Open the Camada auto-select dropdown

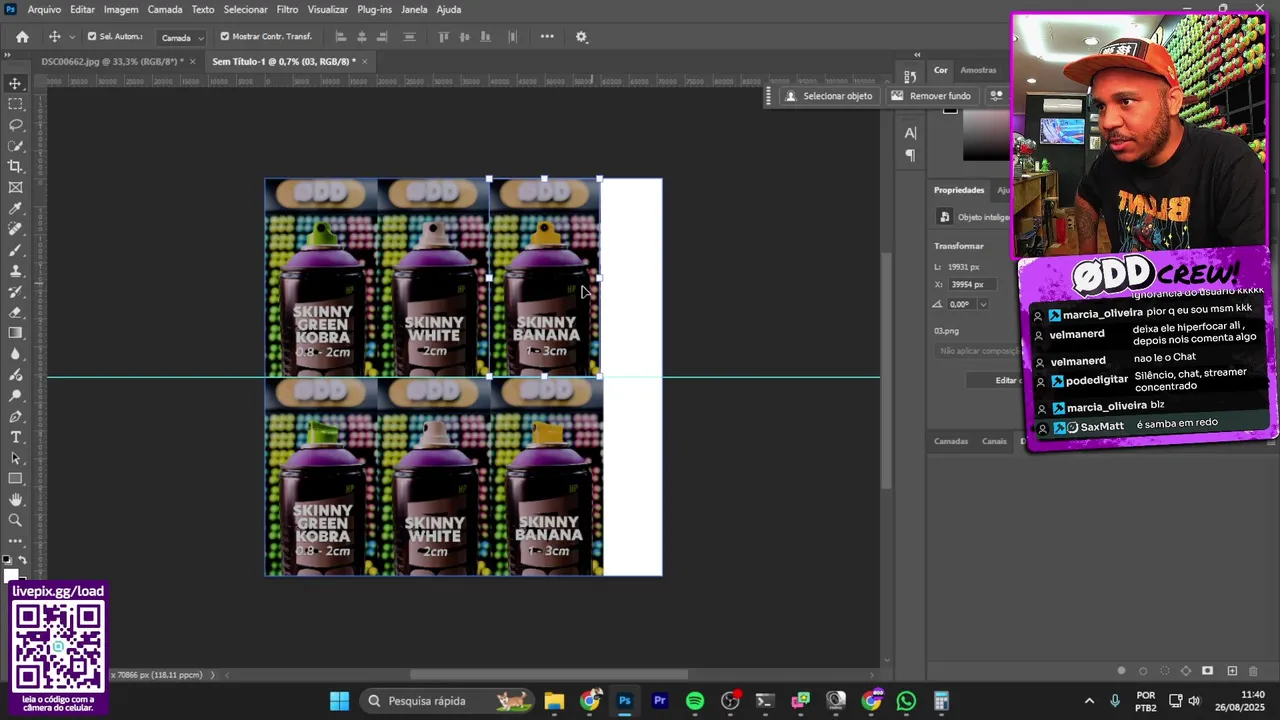(182, 37)
